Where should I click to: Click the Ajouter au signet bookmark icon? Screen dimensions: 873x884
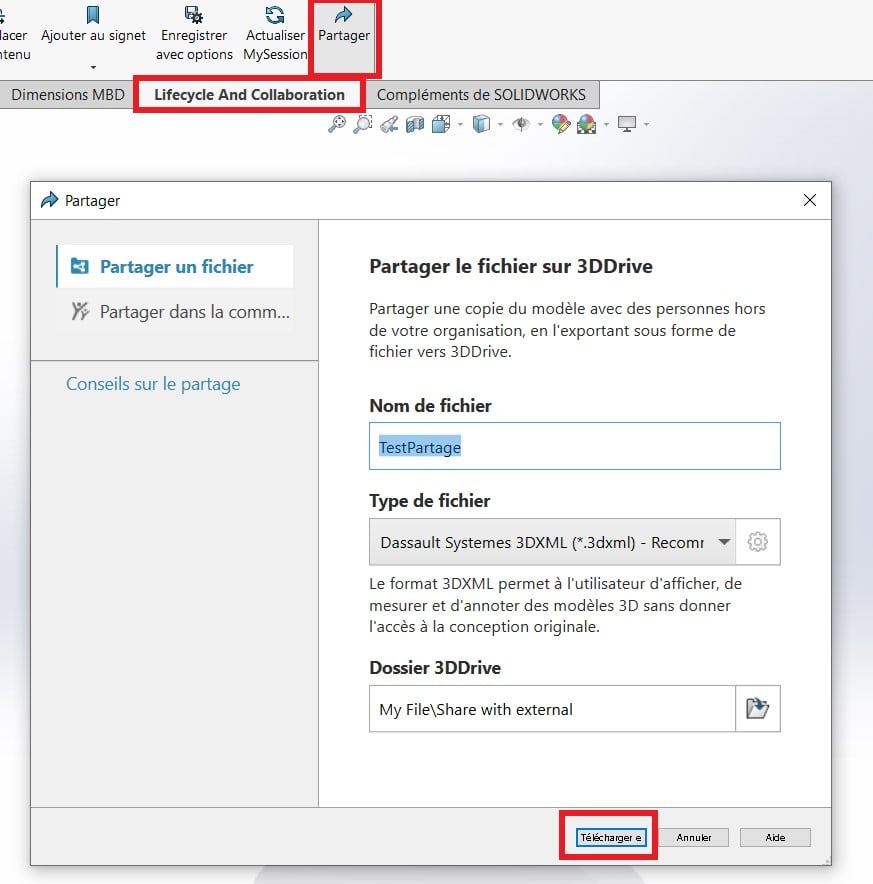point(93,15)
